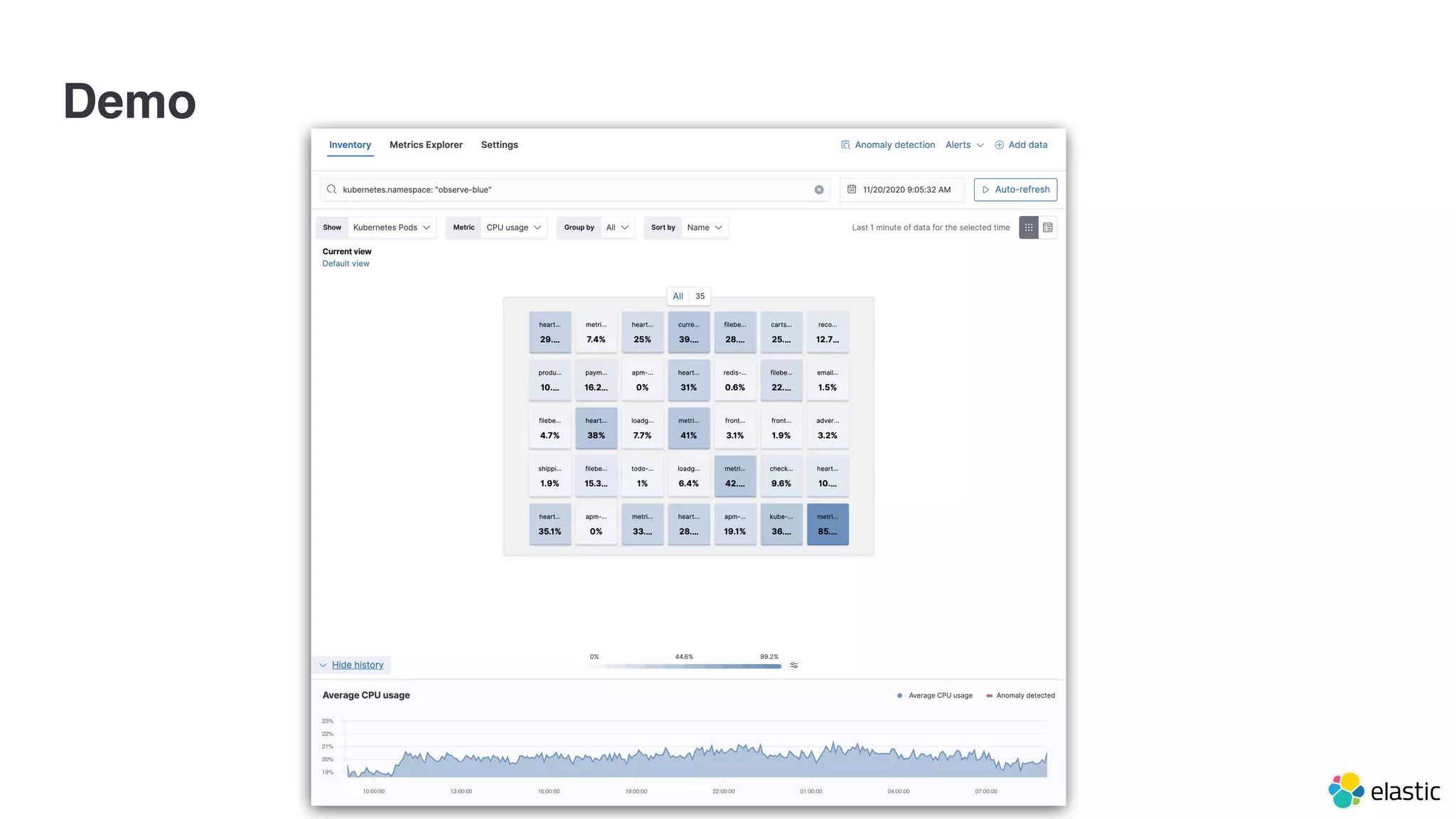This screenshot has width=1456, height=819.
Task: Click the calendar icon in date picker
Action: [852, 190]
